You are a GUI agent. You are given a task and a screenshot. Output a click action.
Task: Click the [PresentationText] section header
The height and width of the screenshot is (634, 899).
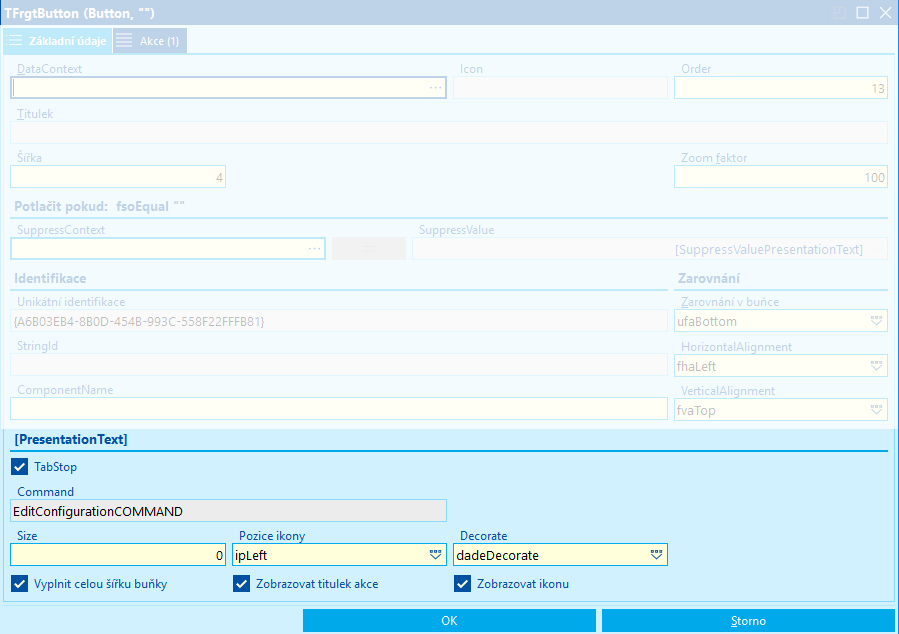(71, 440)
